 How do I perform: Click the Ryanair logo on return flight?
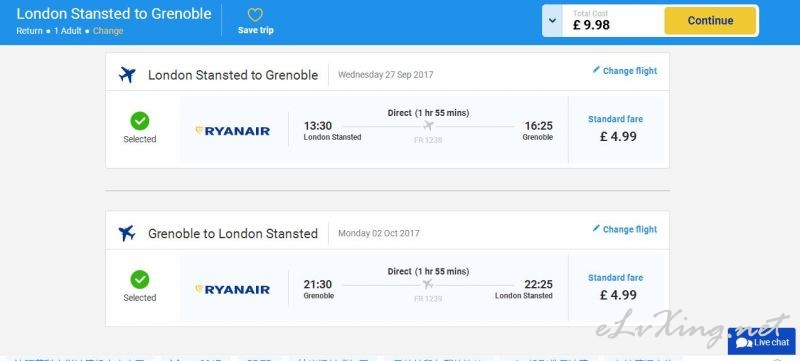pyautogui.click(x=233, y=290)
